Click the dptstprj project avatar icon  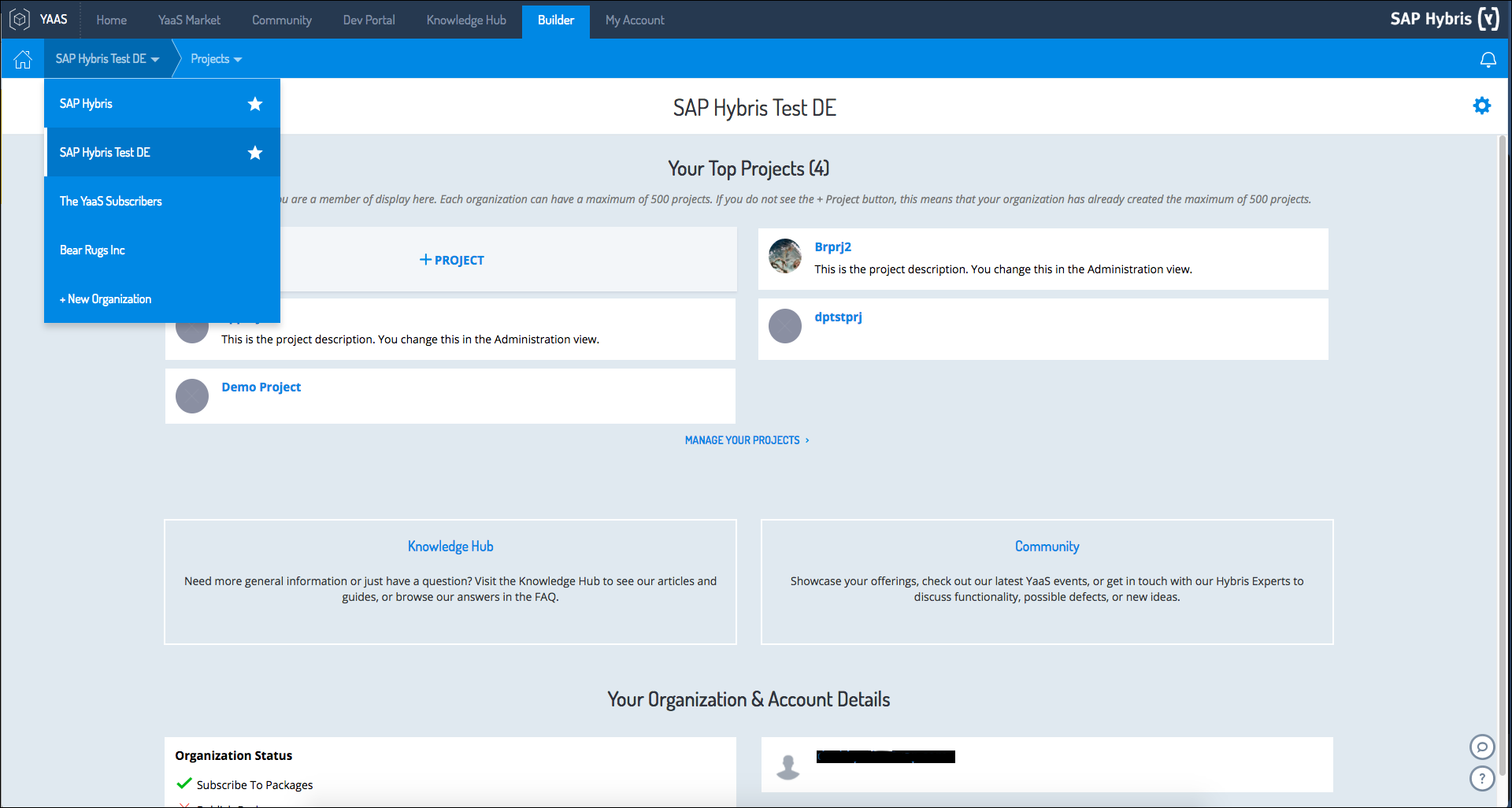(785, 326)
